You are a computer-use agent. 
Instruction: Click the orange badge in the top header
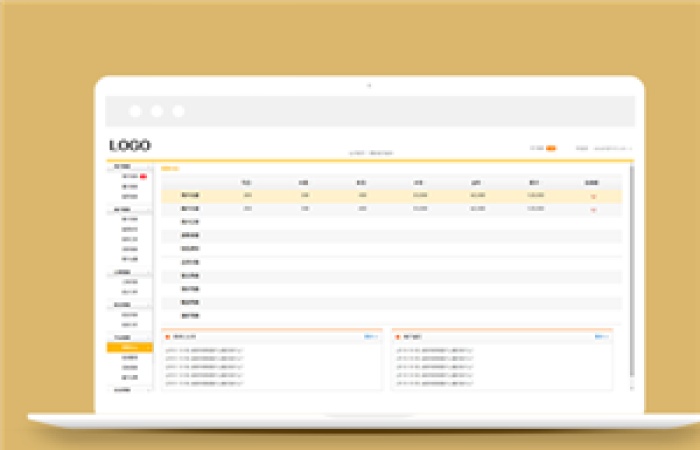pyautogui.click(x=551, y=148)
